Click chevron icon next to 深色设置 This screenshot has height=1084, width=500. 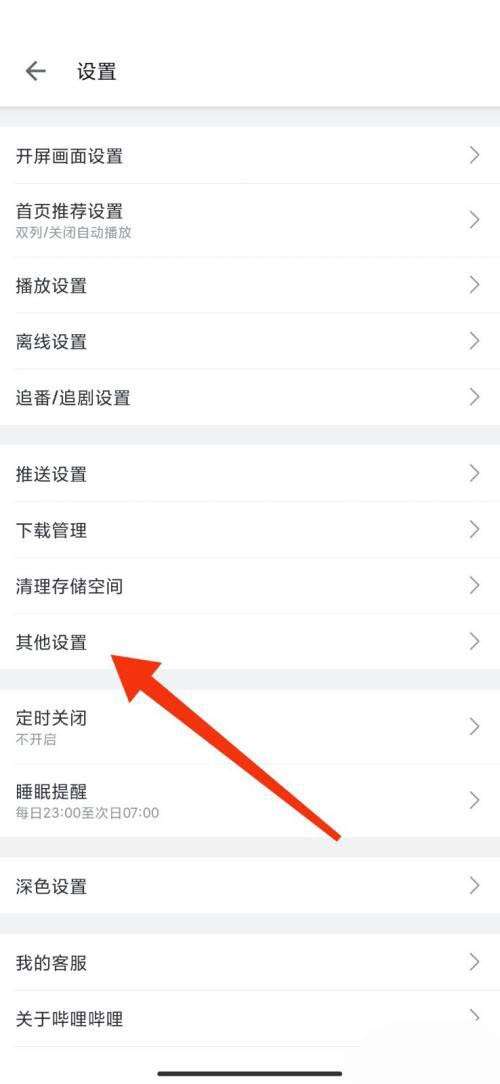tap(474, 886)
